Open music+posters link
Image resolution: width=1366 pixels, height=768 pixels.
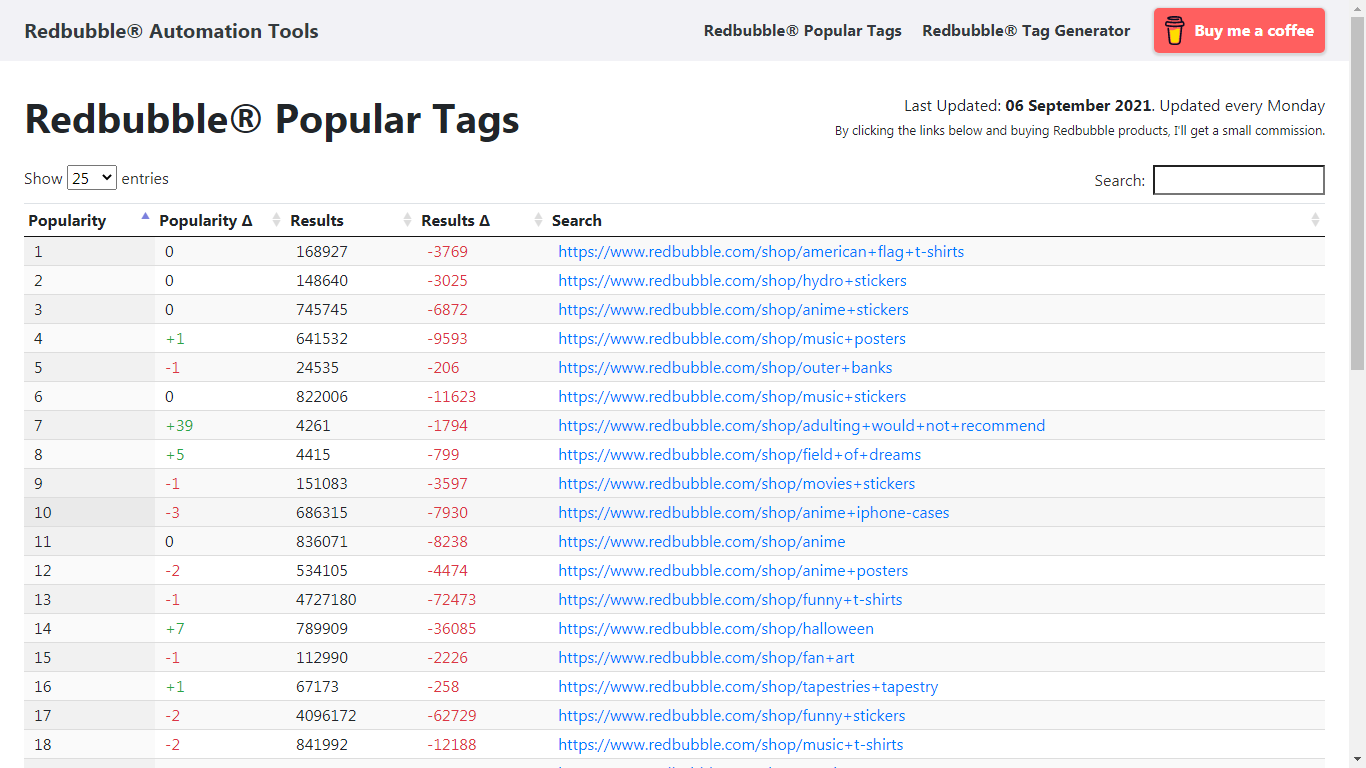tap(732, 339)
